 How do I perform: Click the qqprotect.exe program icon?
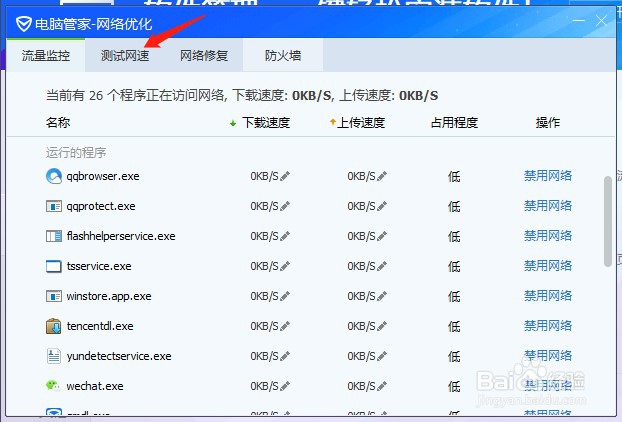click(54, 206)
